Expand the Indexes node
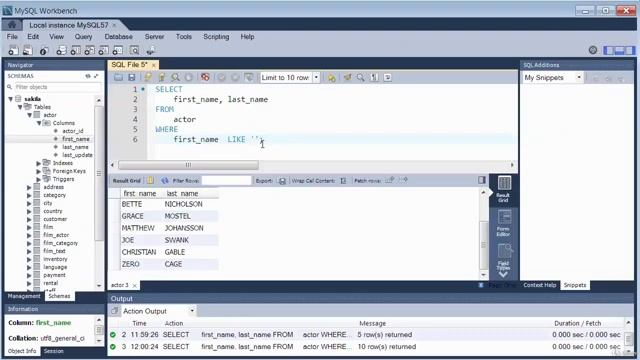640x360 pixels. tap(39, 163)
